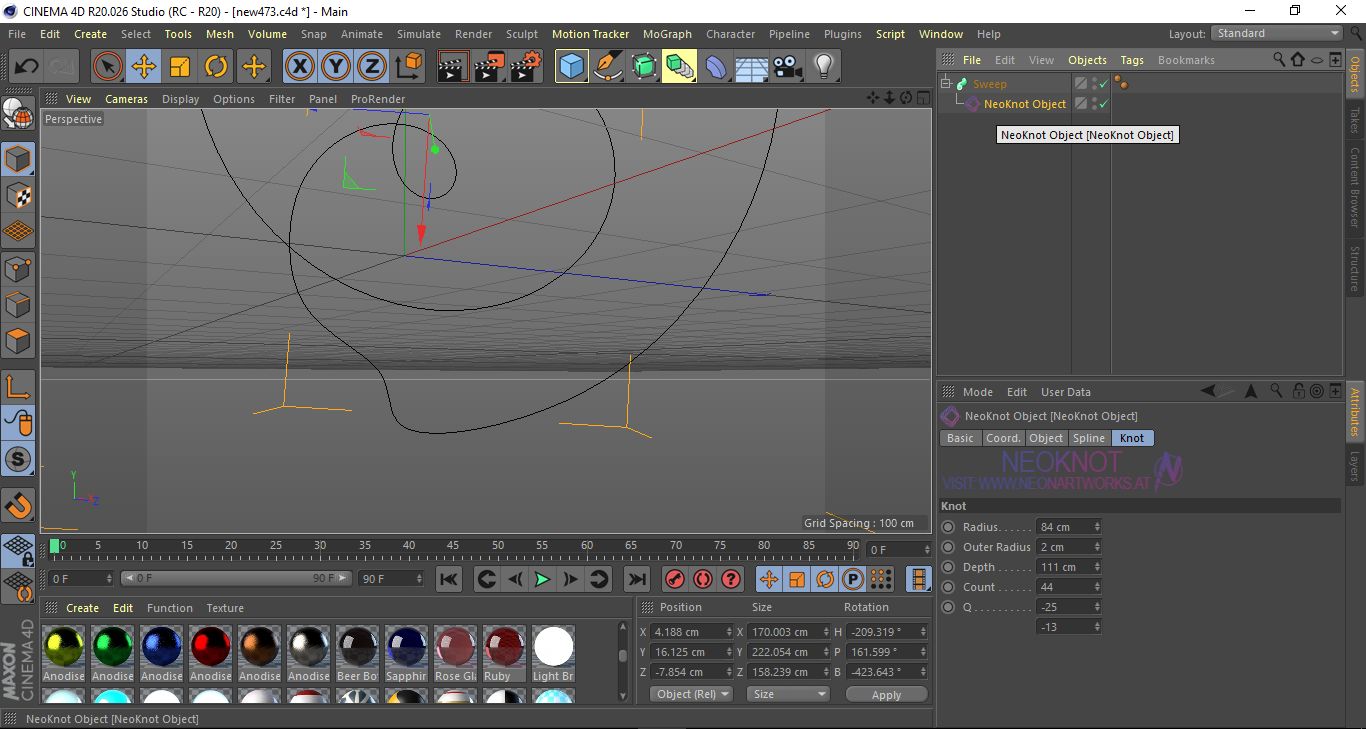Viewport: 1366px width, 729px height.
Task: Toggle Sweep generator enable checkmark
Action: [1103, 84]
